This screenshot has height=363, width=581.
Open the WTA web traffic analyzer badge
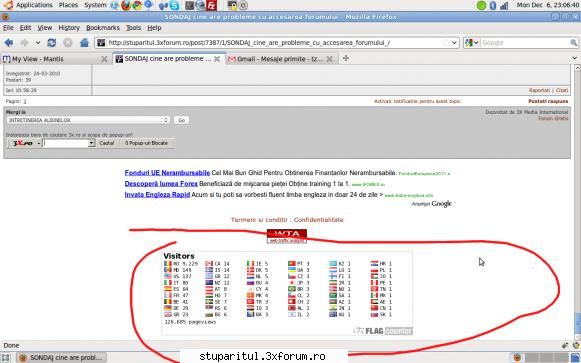287,236
